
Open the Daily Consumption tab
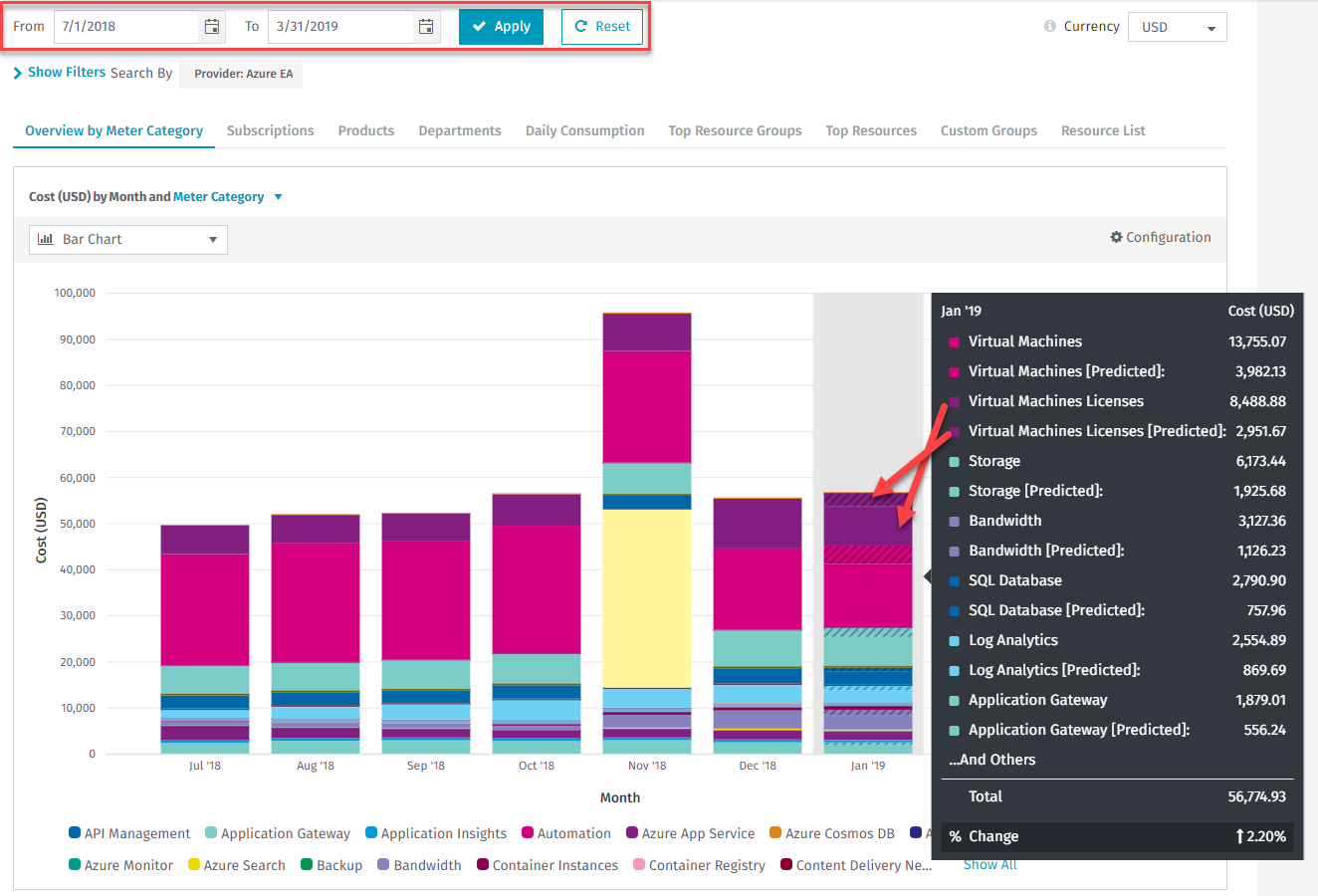click(584, 130)
